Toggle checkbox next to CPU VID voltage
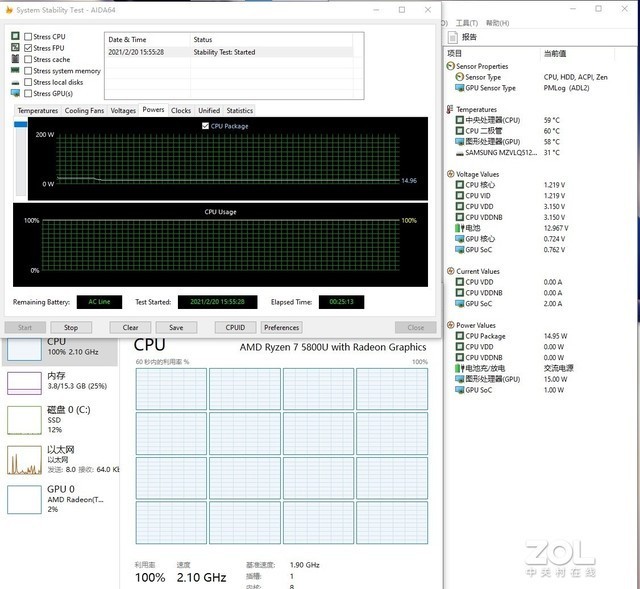 coord(460,196)
